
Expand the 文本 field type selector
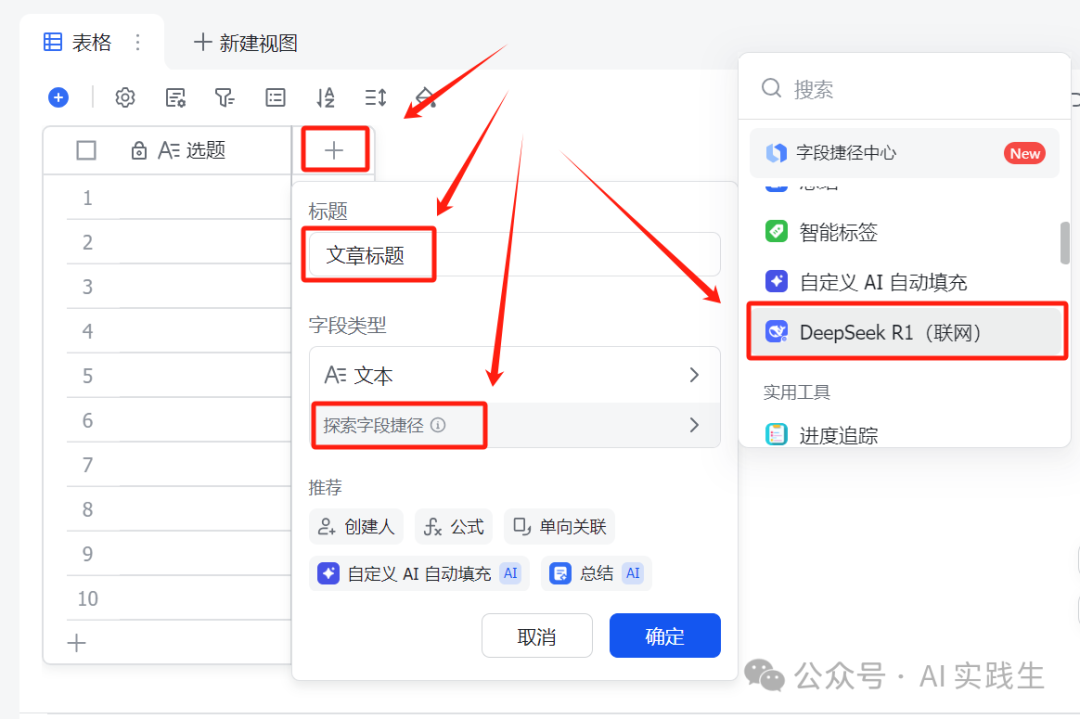point(515,375)
